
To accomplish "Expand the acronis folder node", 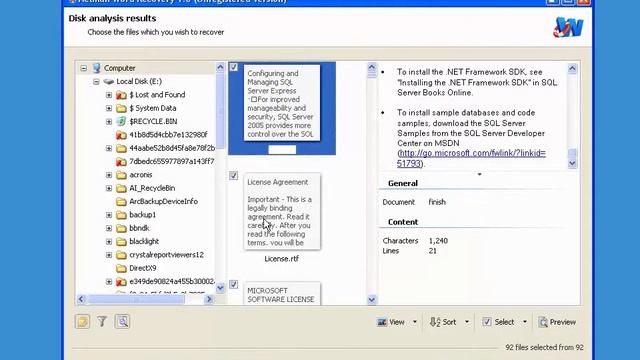I will 109,175.
